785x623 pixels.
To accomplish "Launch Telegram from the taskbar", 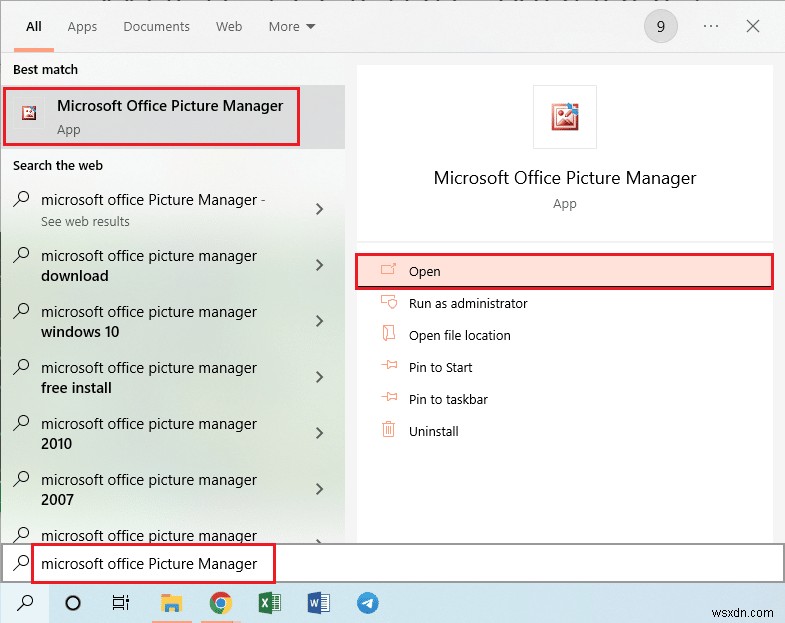I will 368,603.
